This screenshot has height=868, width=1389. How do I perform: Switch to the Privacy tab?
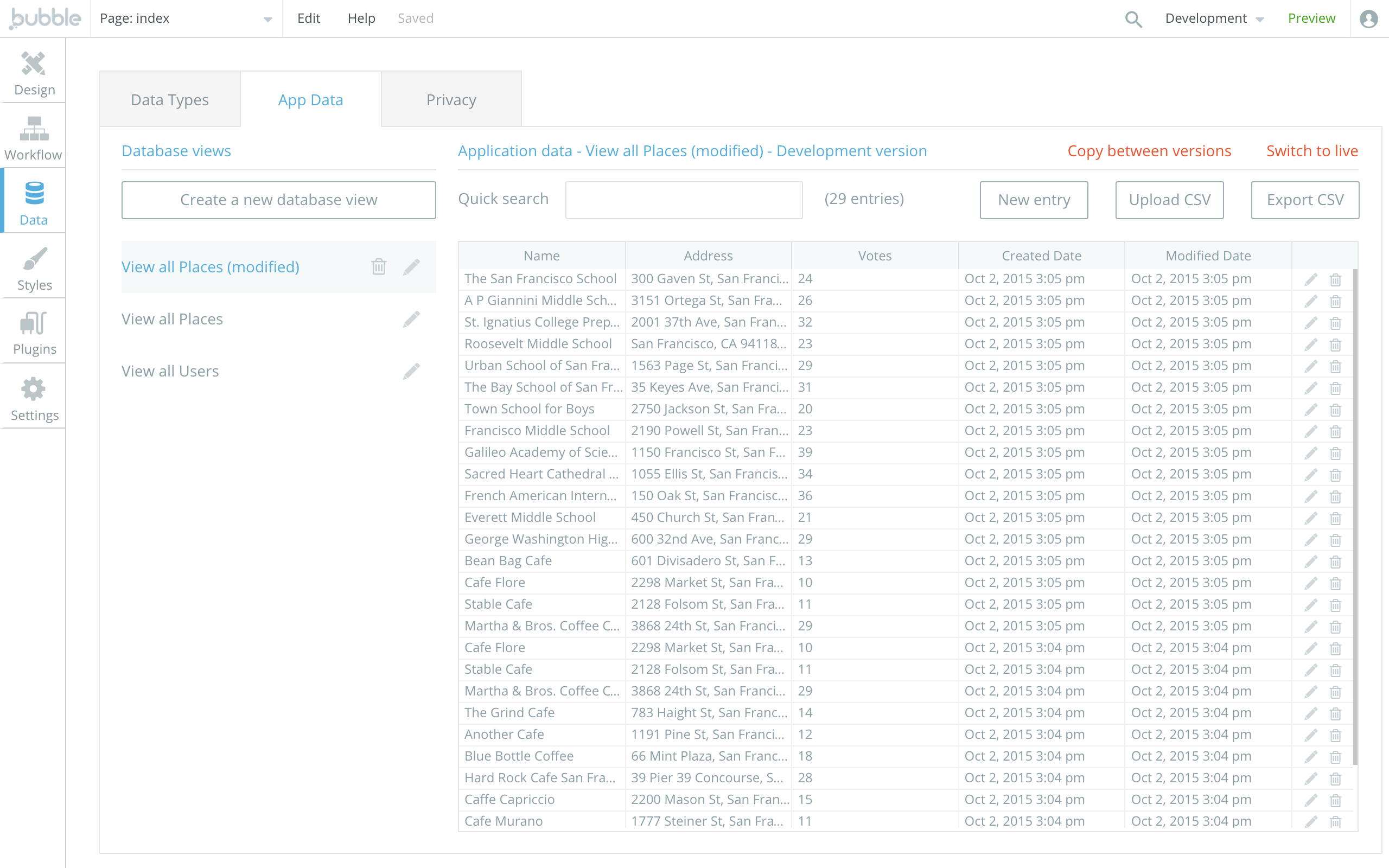[451, 100]
